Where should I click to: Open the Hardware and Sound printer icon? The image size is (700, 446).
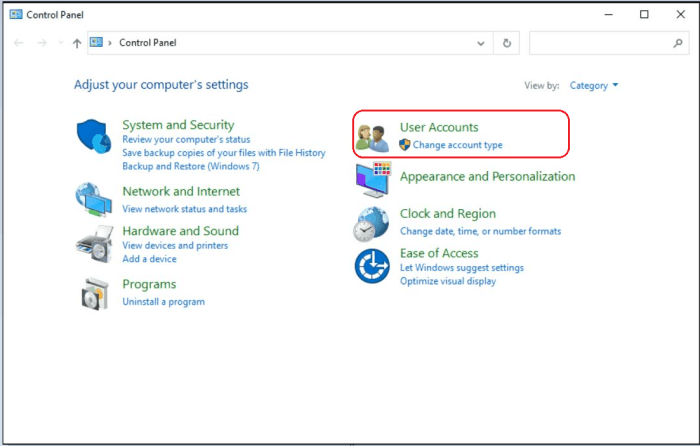coord(95,244)
